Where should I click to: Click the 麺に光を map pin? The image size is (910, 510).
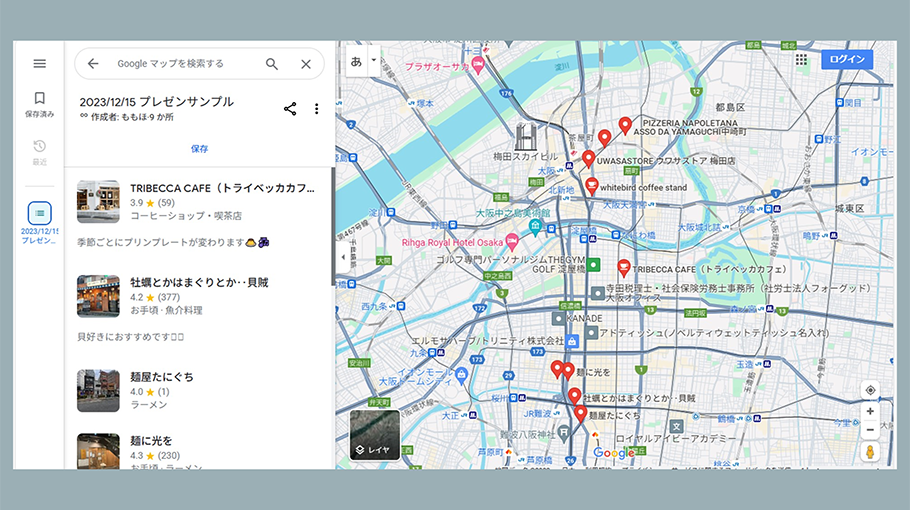pos(568,370)
